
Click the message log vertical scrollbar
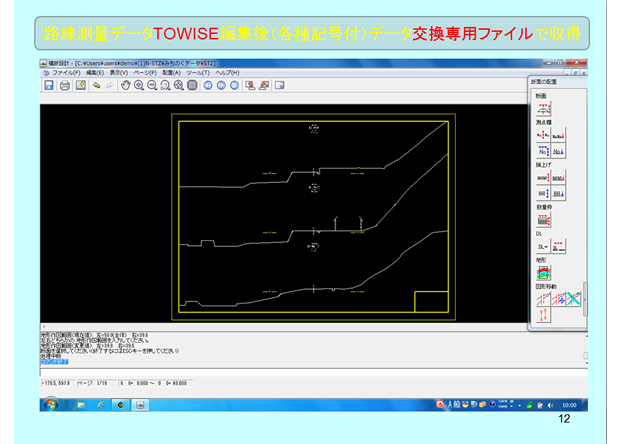586,350
